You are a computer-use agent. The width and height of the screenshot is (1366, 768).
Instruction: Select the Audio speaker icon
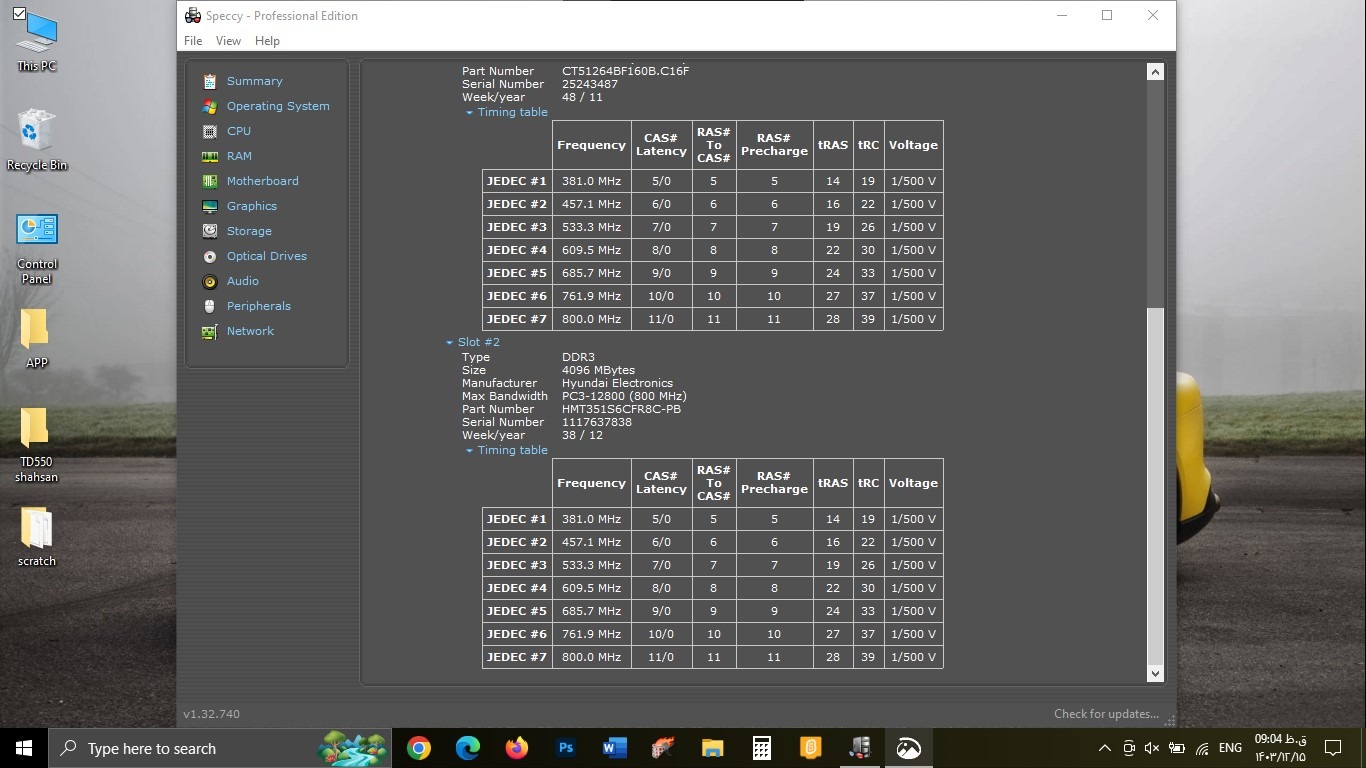click(209, 281)
